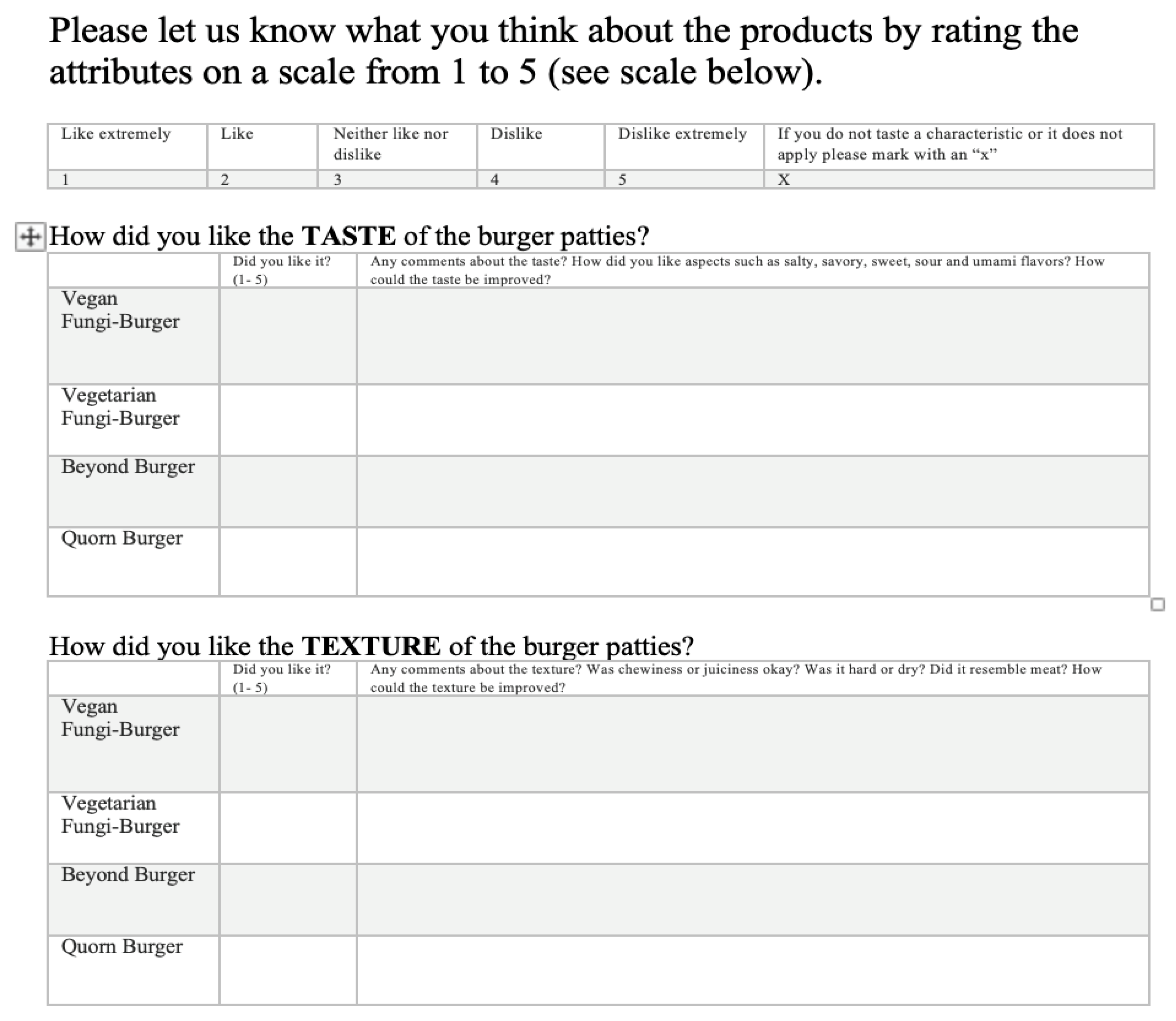Click Vegetarian Fungi-Burger taste rating cell
1176x1021 pixels.
coord(288,420)
